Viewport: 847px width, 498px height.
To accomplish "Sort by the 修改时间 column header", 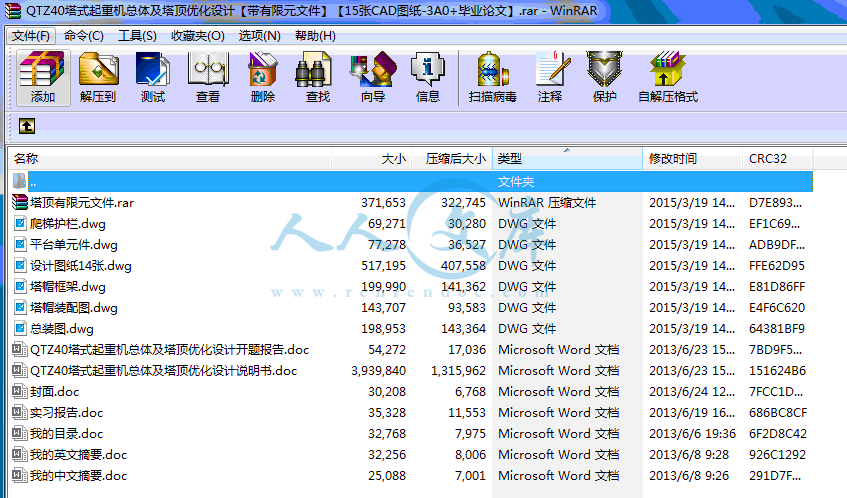I will click(692, 159).
